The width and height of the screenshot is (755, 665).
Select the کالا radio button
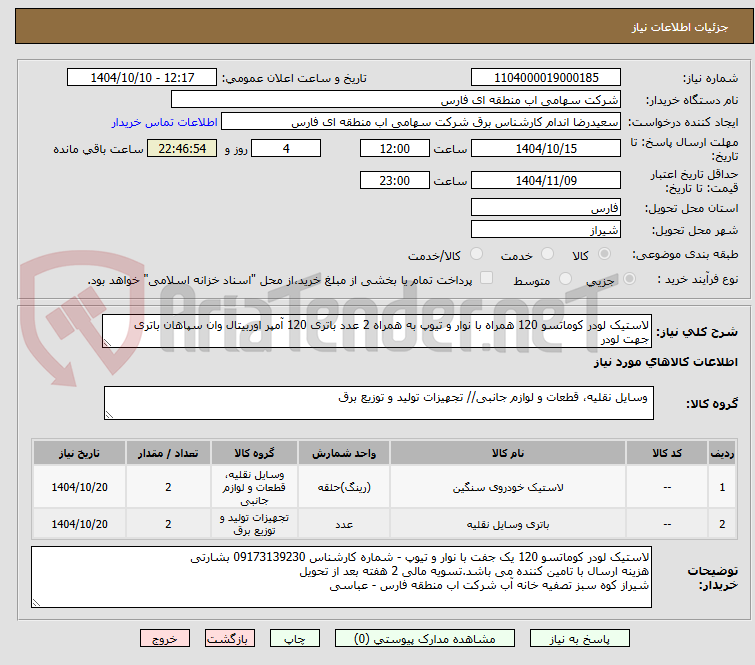point(604,254)
